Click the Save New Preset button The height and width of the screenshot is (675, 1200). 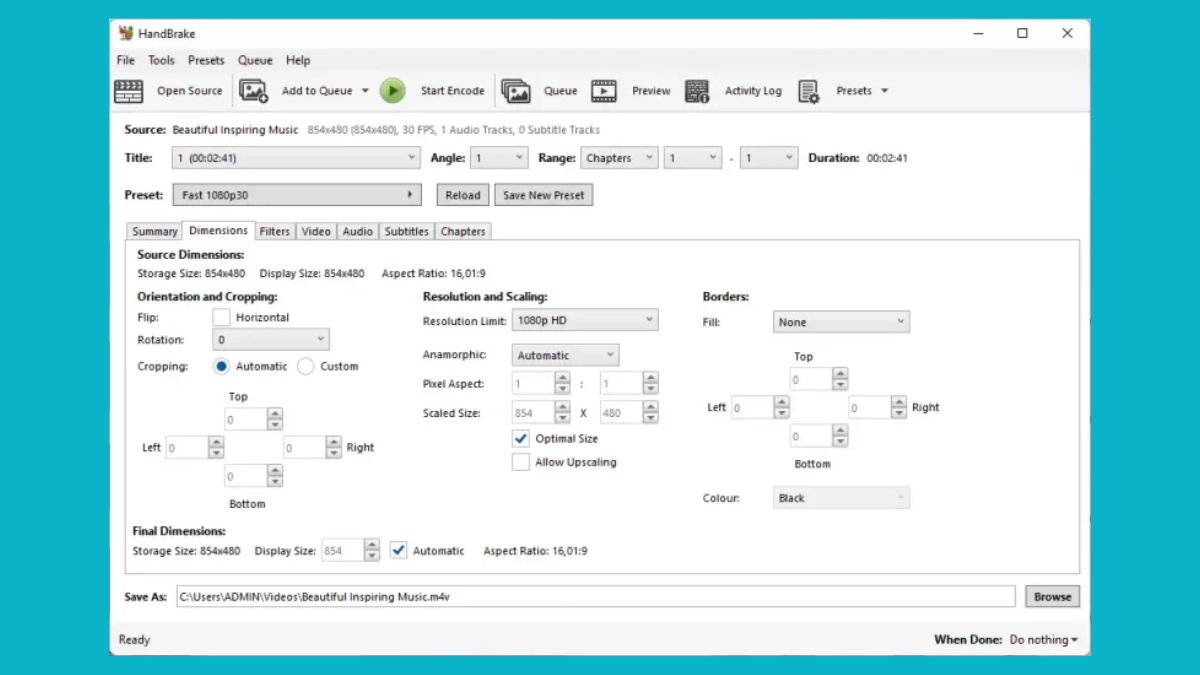pos(544,195)
